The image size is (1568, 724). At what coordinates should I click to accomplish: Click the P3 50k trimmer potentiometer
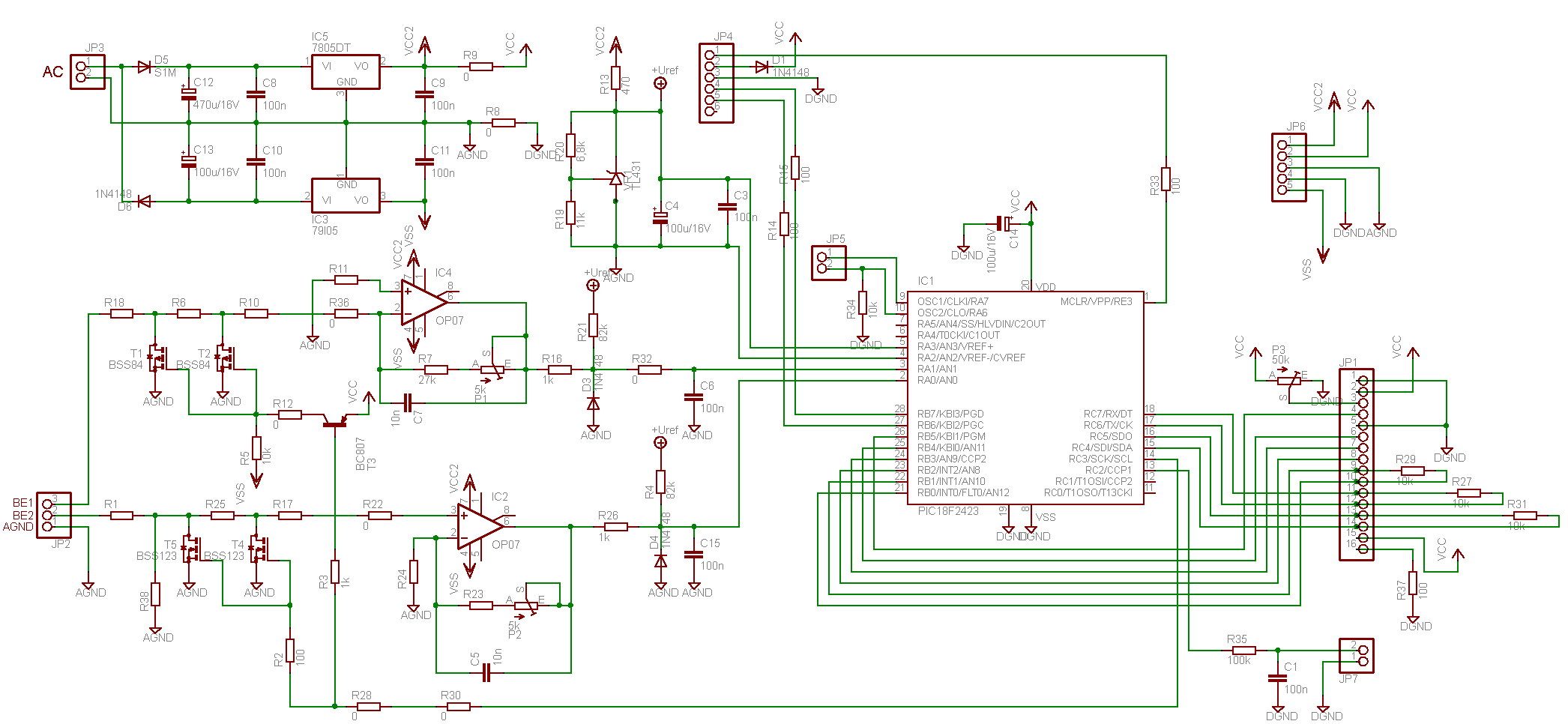(1291, 381)
